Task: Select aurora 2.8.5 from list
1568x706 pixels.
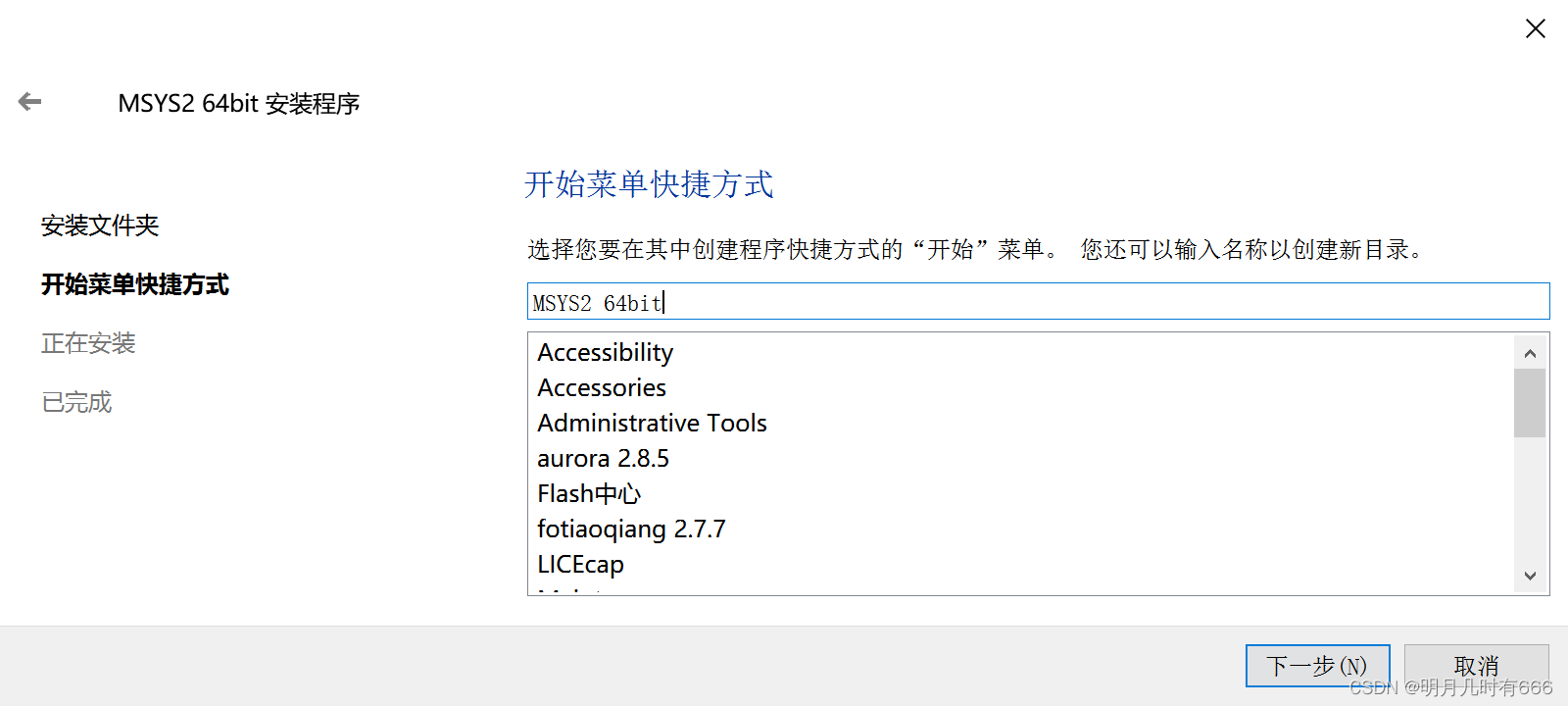Action: click(x=603, y=459)
